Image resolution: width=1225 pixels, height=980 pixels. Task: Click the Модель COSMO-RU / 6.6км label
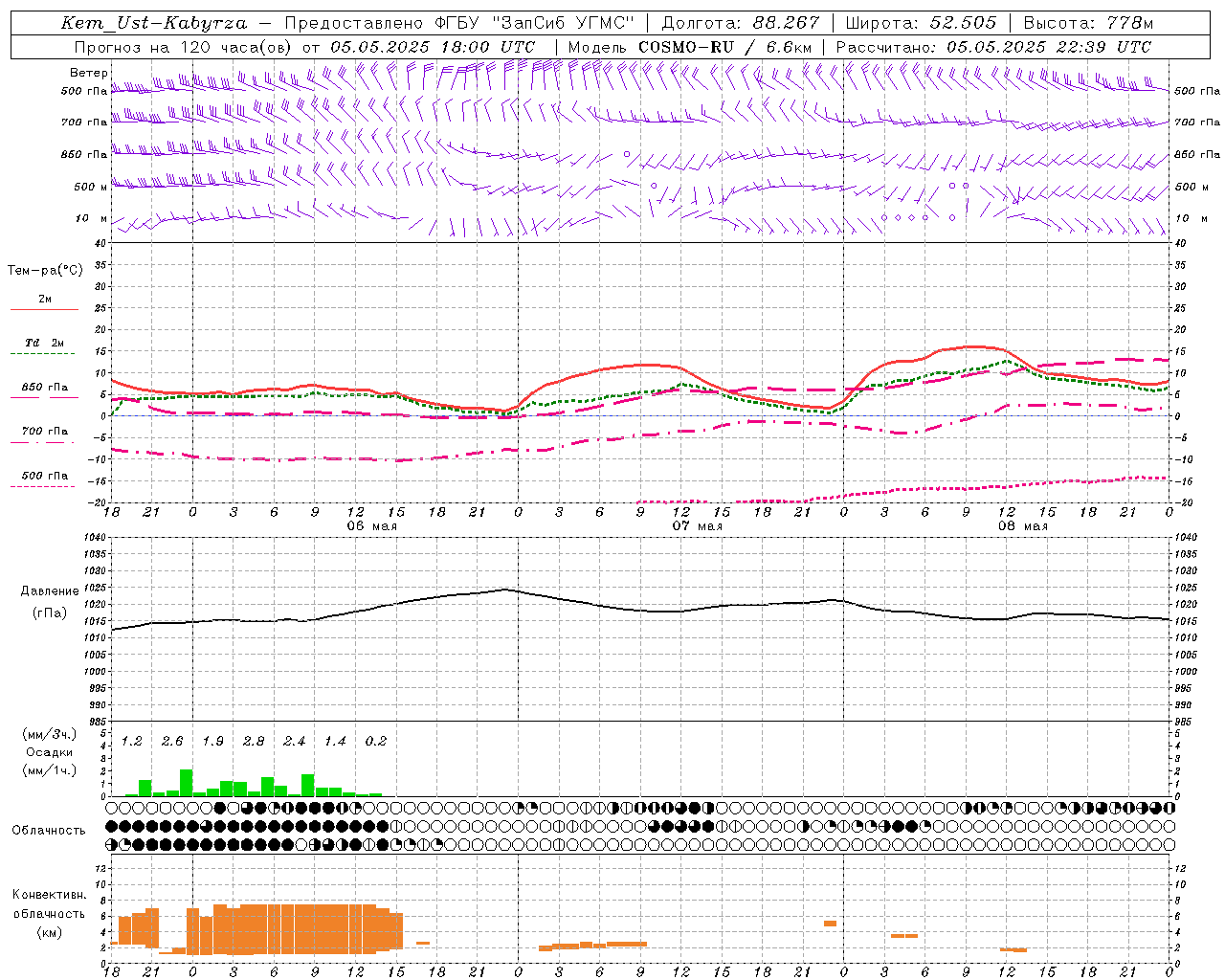click(x=690, y=47)
